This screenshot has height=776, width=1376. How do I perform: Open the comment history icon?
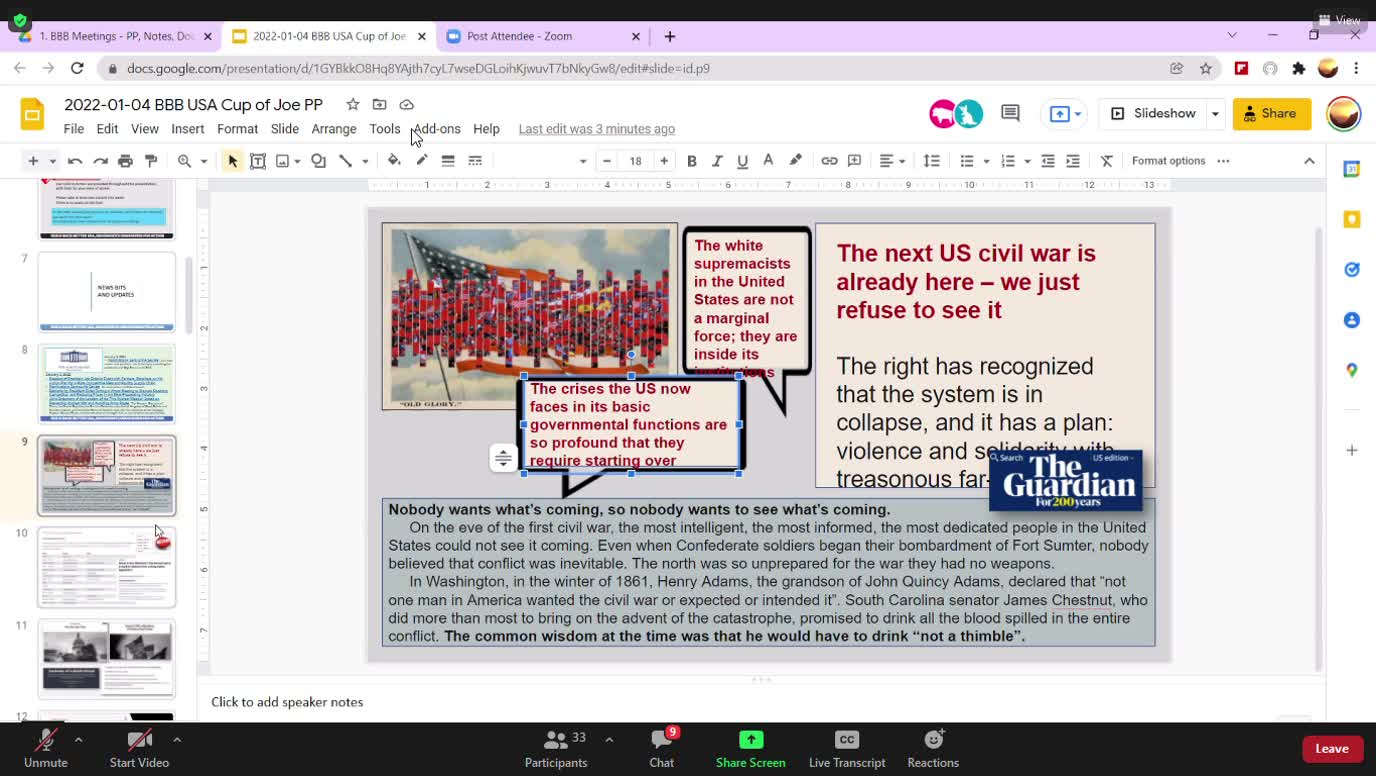(1010, 114)
